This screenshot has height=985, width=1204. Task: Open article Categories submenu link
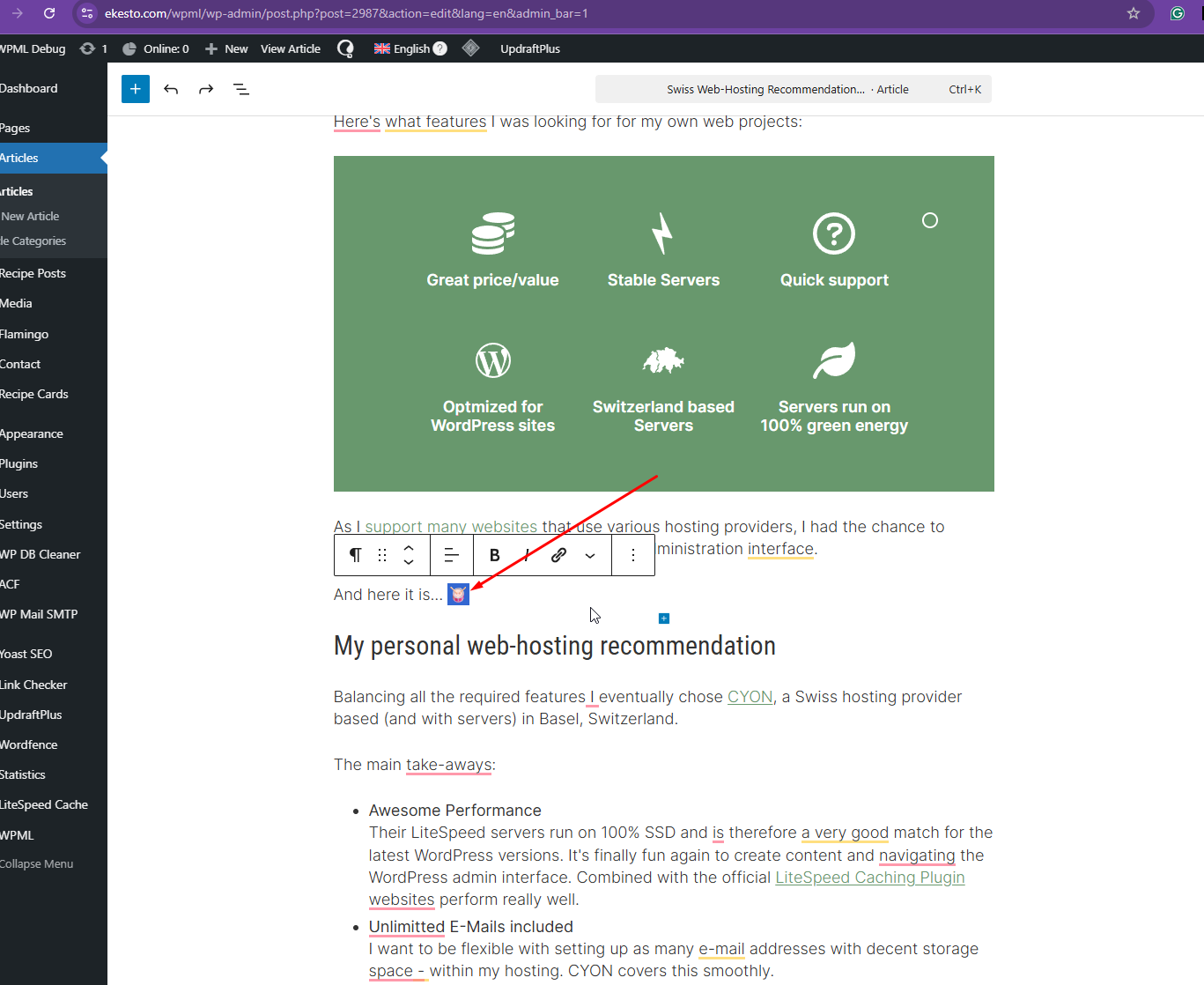tap(33, 241)
